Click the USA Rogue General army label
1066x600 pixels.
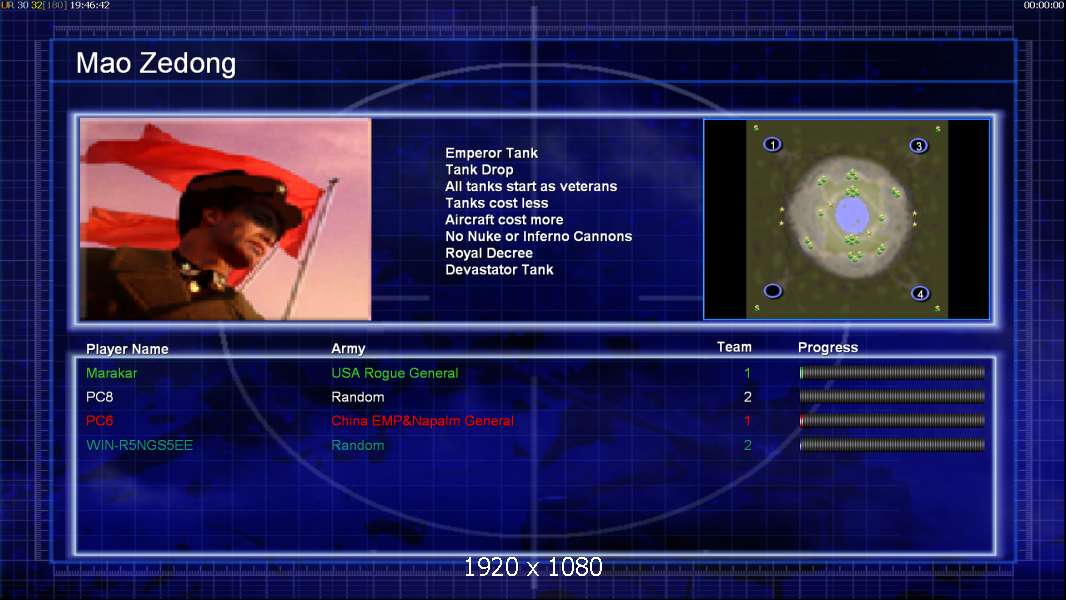tap(394, 373)
